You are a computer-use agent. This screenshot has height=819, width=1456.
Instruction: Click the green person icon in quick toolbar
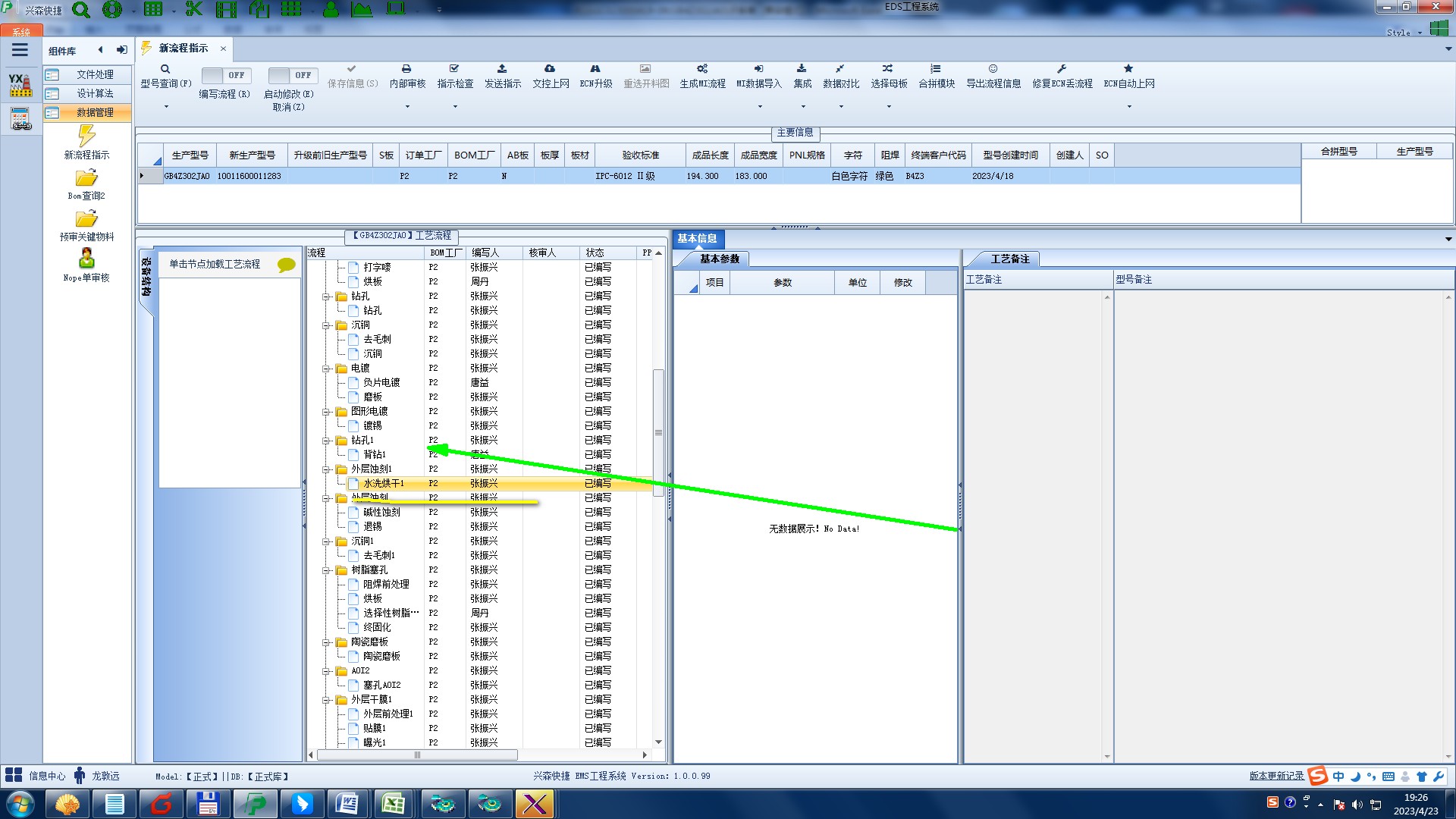pyautogui.click(x=331, y=9)
